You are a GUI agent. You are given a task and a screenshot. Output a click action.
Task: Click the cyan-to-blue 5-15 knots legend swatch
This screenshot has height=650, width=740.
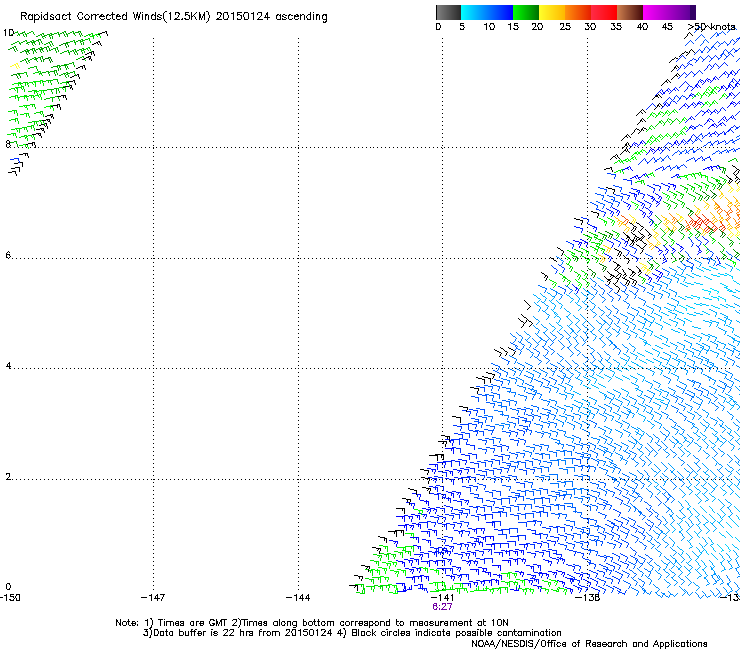tap(487, 12)
